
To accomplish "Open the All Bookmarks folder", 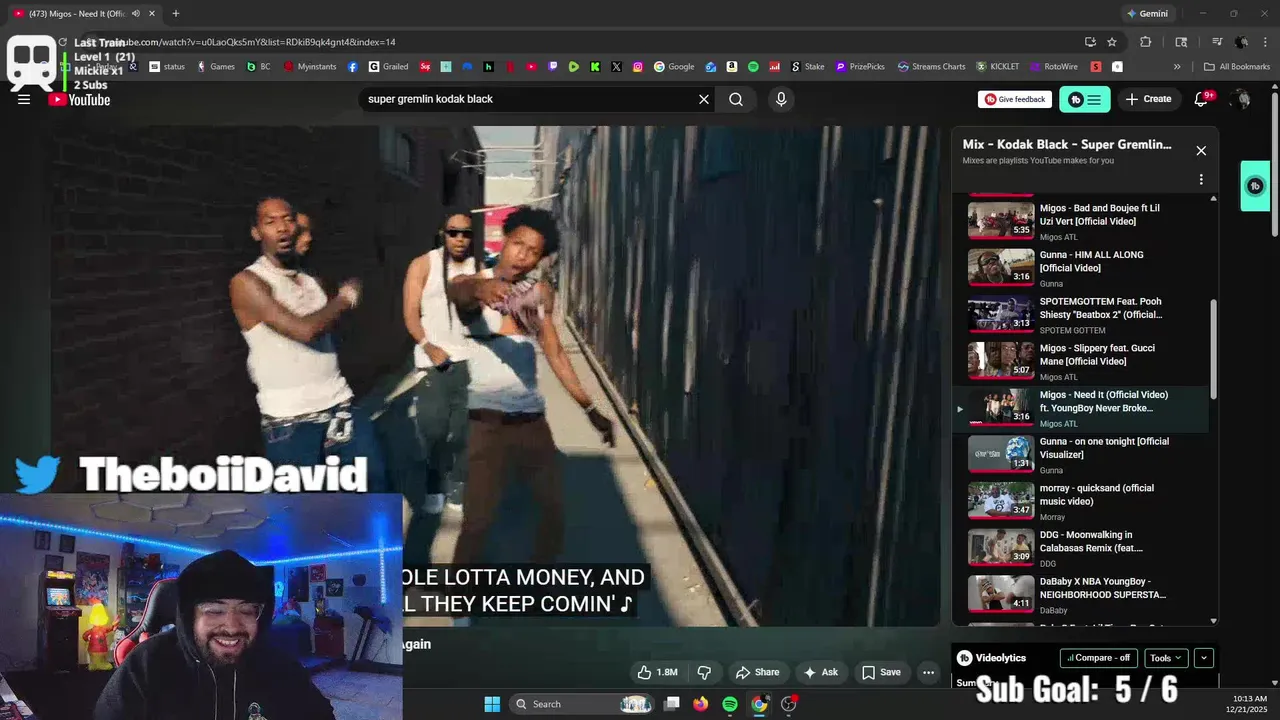I will click(x=1237, y=67).
